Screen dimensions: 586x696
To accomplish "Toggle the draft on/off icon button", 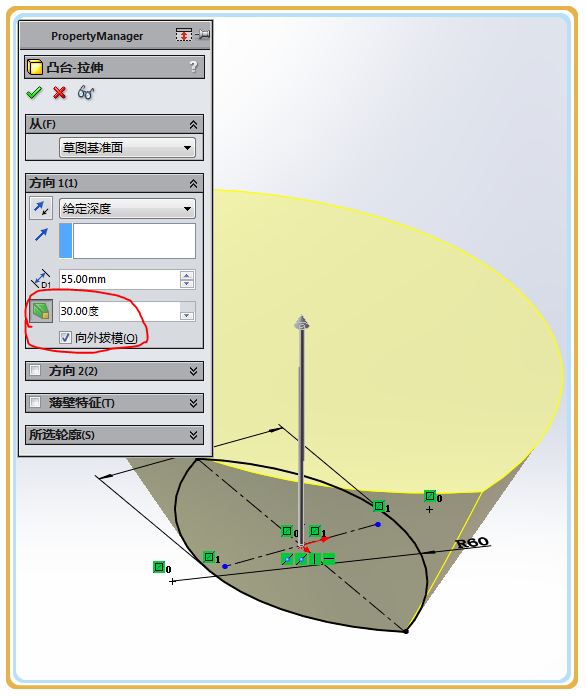I will 41,311.
